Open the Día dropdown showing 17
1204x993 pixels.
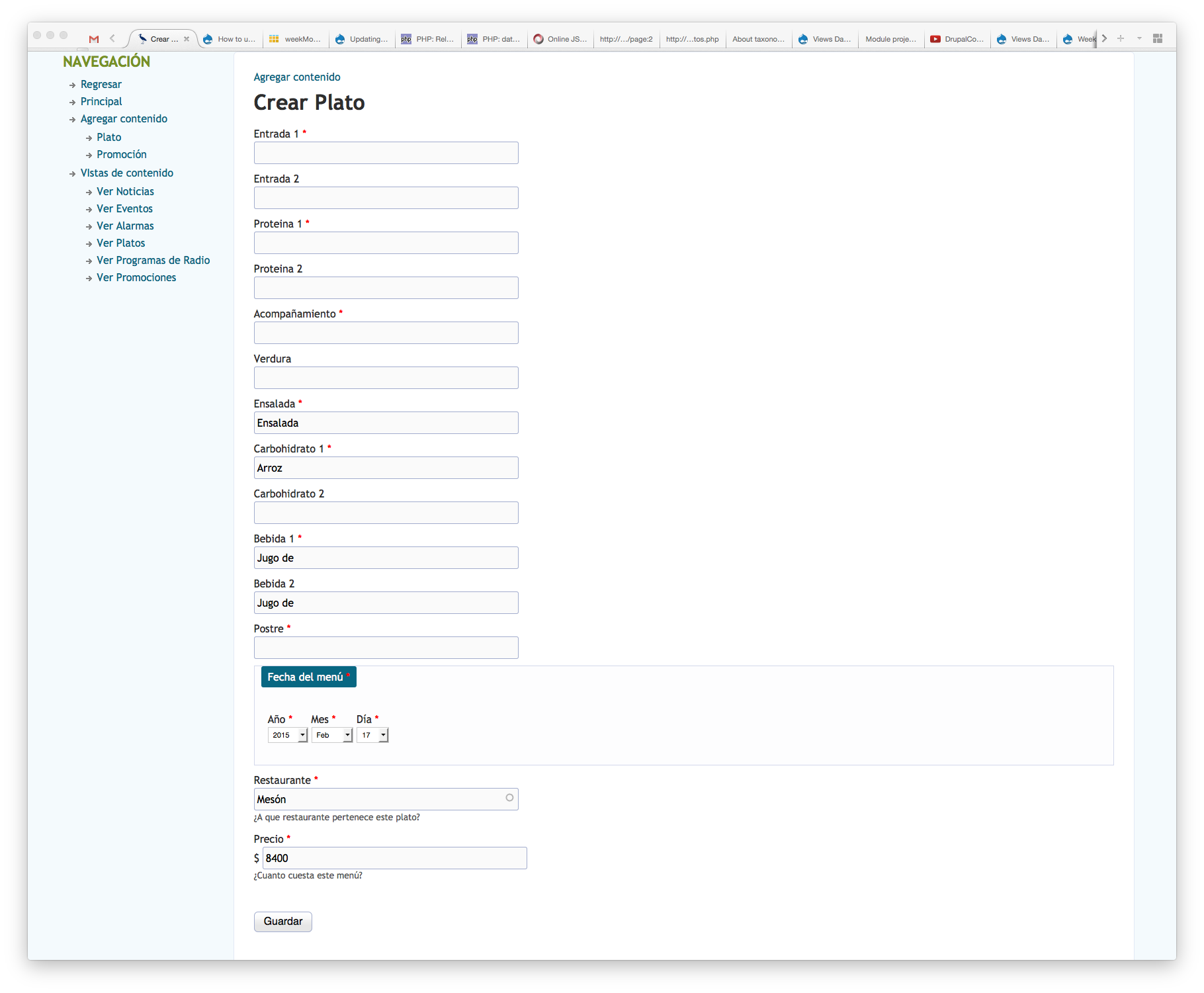(x=372, y=735)
